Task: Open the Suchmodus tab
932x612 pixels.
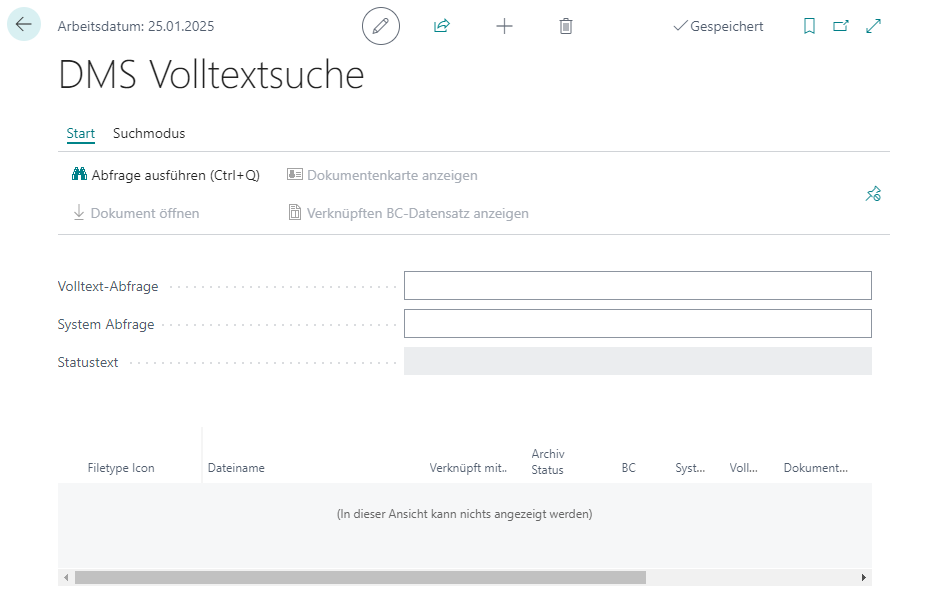Action: pyautogui.click(x=149, y=133)
